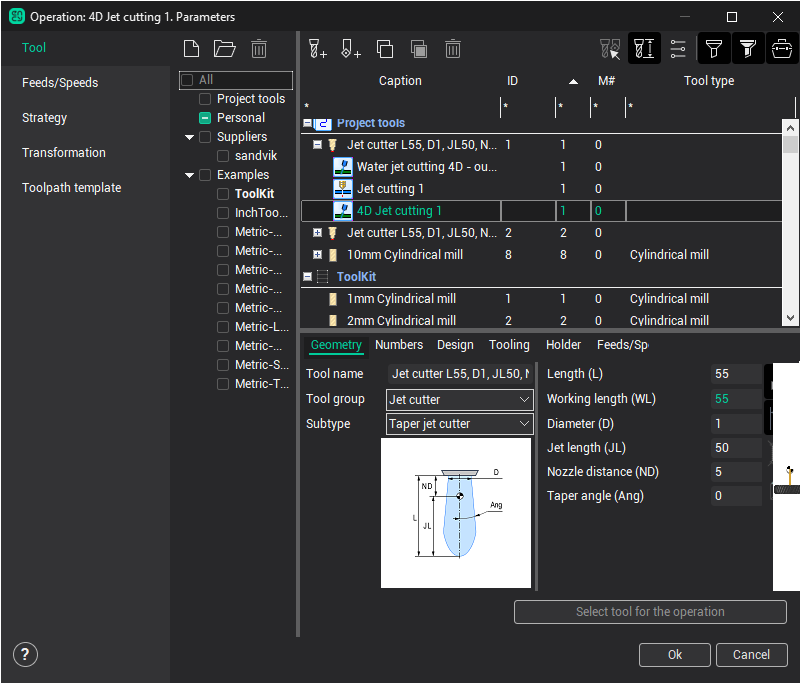Click the first funnel filter icon

[713, 48]
